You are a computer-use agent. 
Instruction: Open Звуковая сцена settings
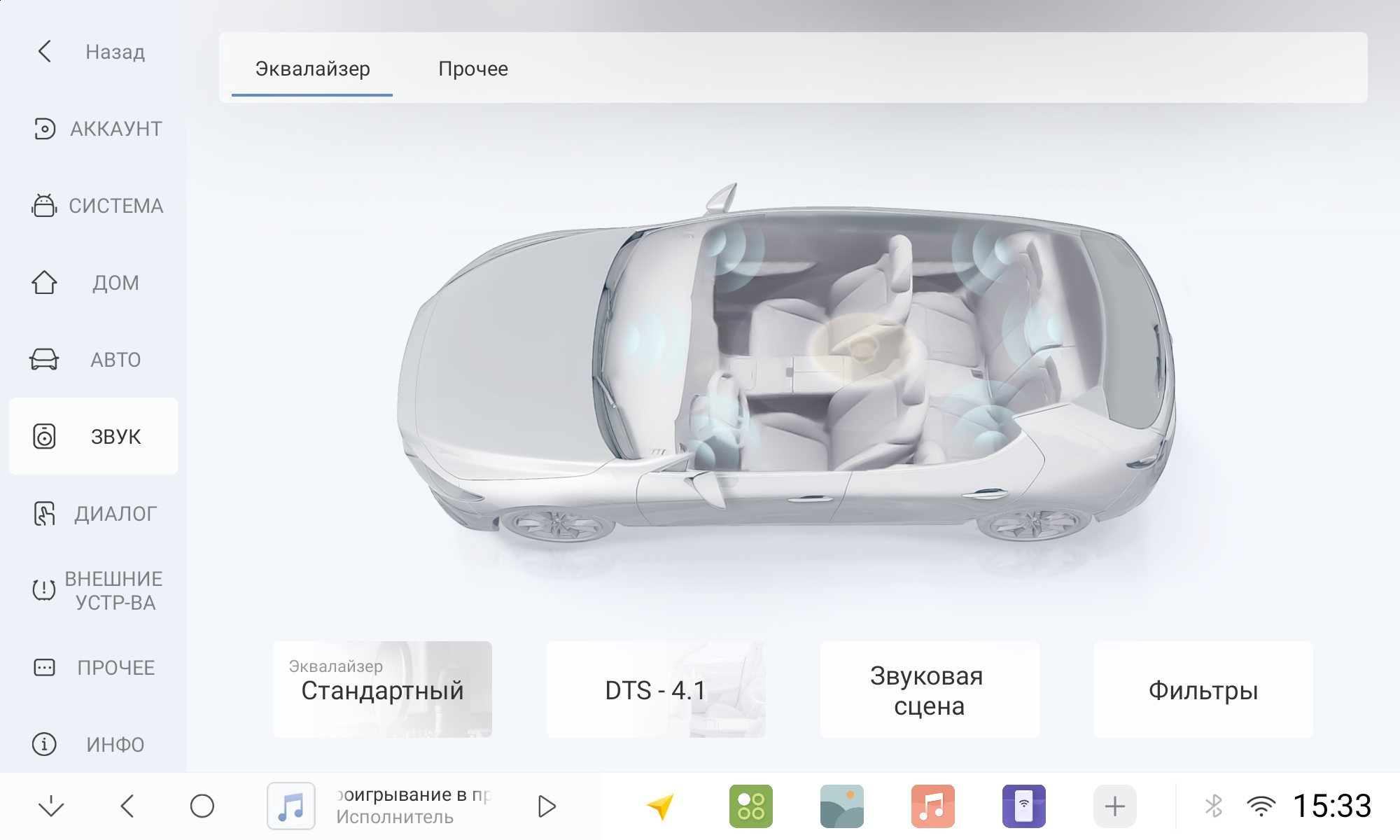coord(930,689)
